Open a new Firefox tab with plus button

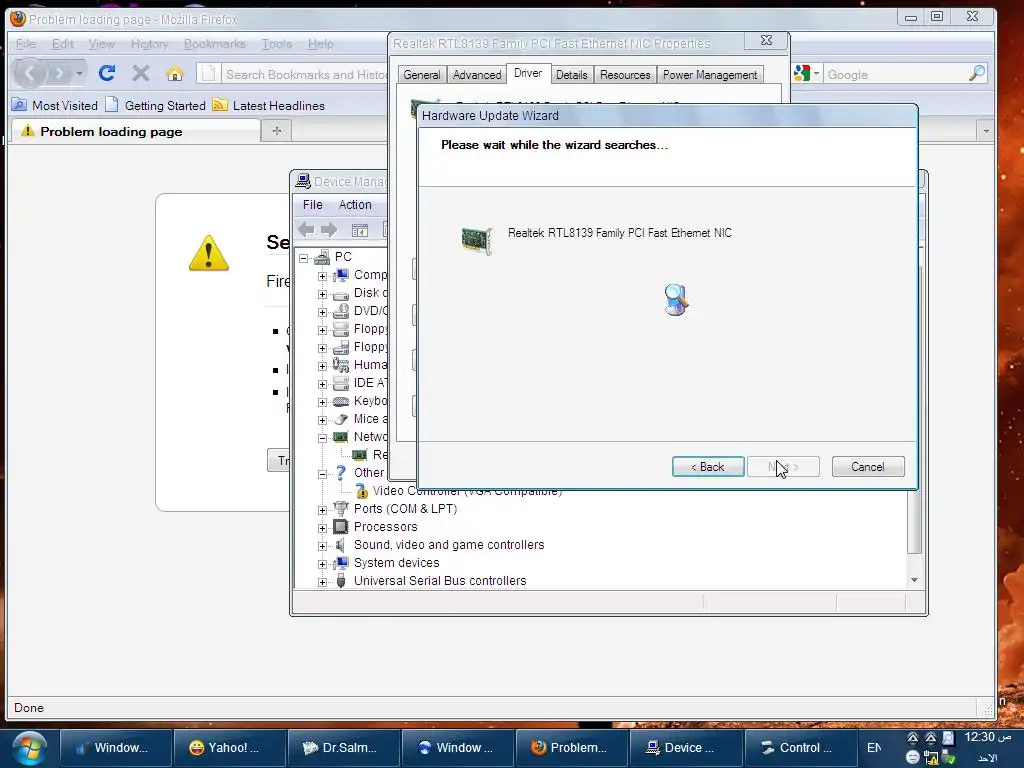276,131
